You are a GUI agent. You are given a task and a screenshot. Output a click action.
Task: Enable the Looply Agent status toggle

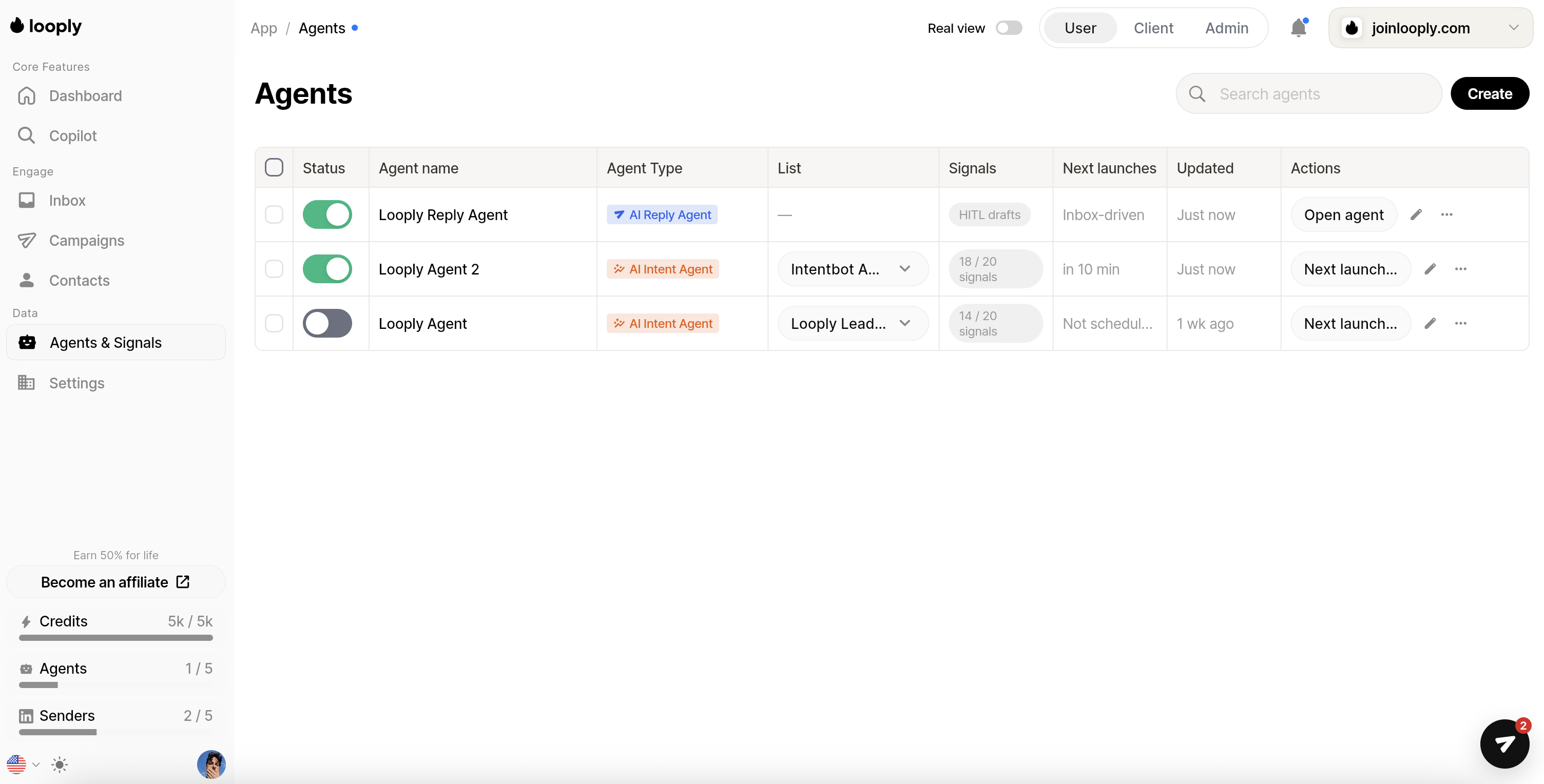click(x=327, y=323)
